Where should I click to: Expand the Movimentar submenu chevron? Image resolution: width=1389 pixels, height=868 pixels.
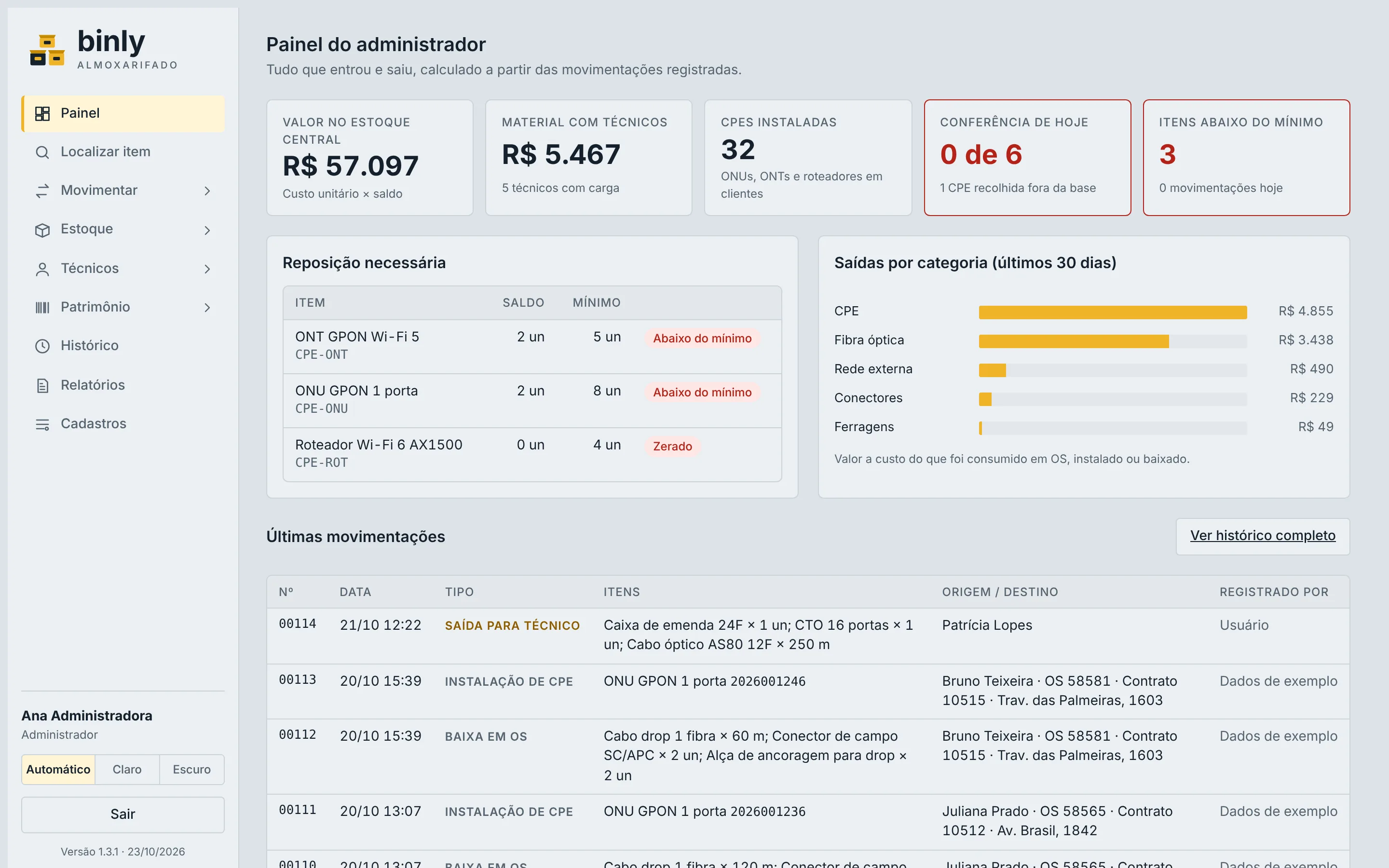coord(207,190)
